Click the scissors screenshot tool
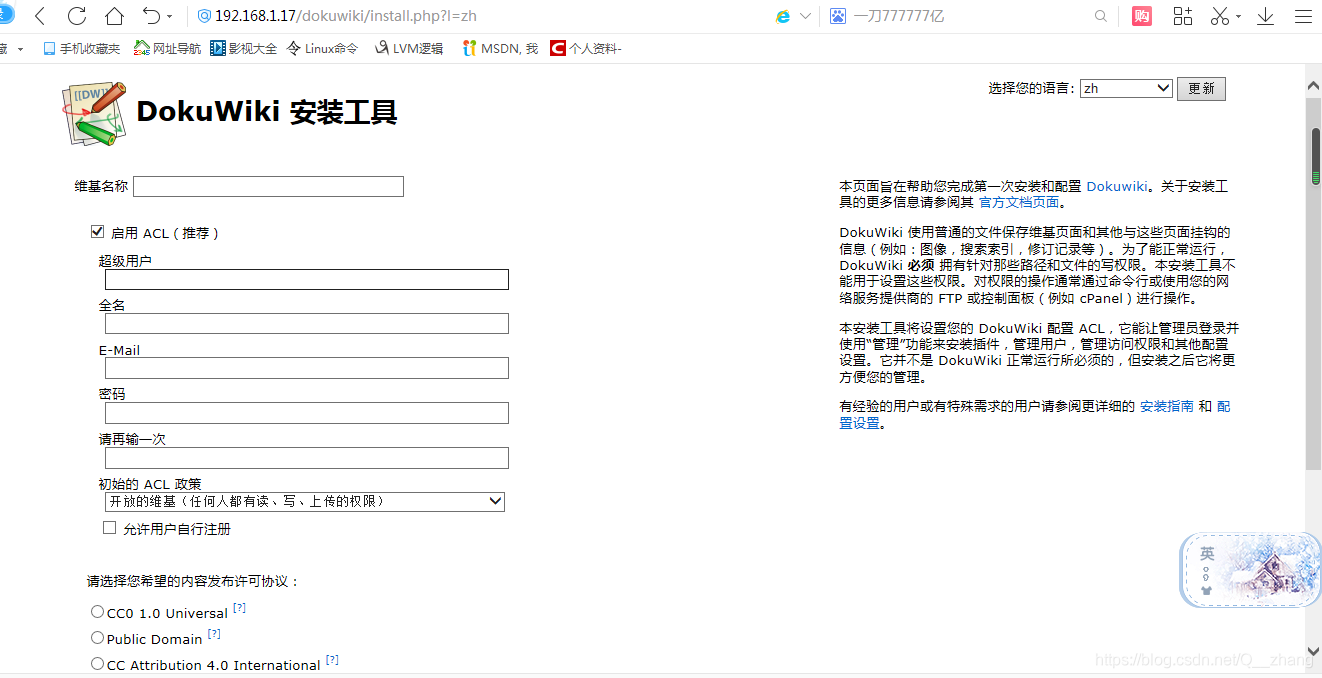Screen dimensions: 1322x678 pyautogui.click(x=1220, y=16)
